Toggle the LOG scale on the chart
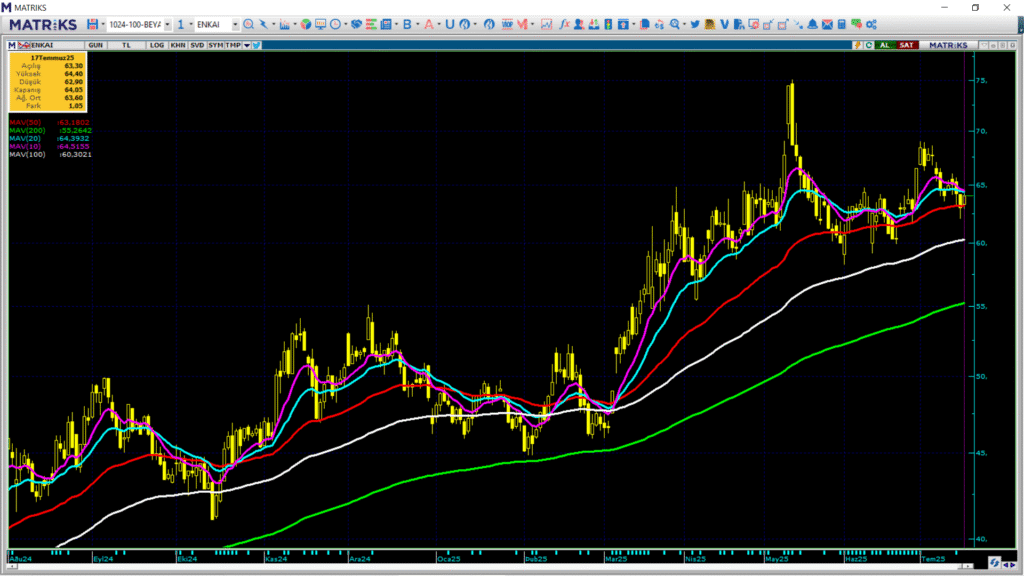Screen dimensions: 1024x576 pos(155,45)
